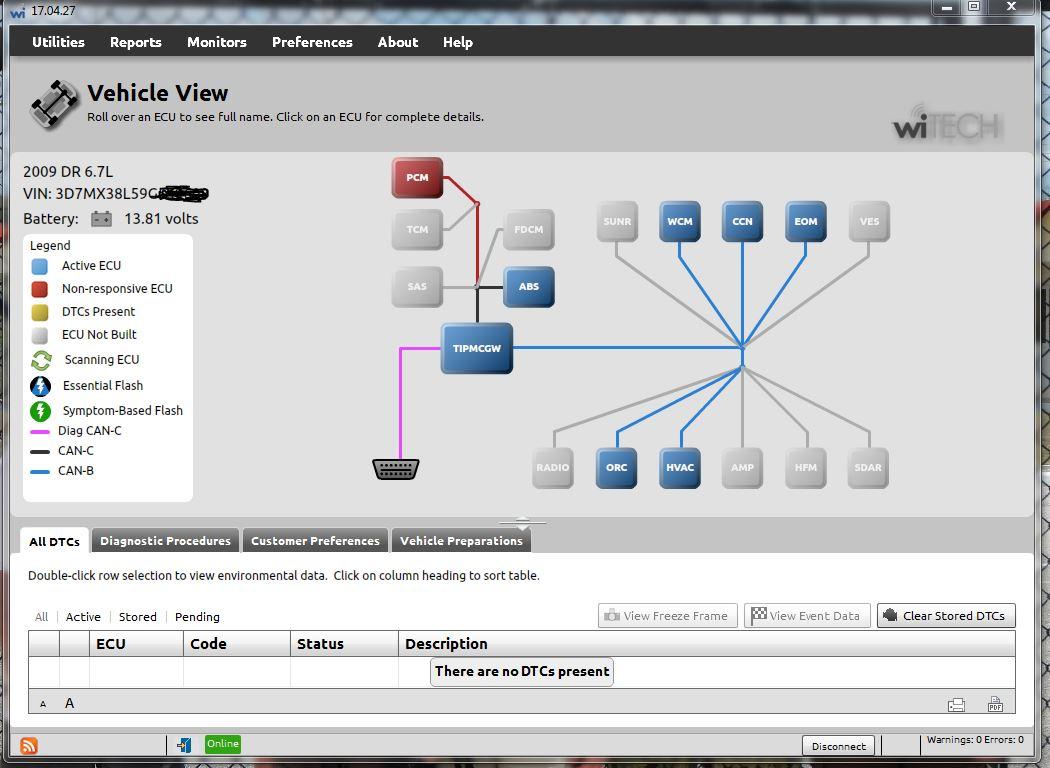Switch to Vehicle Preparations tab
This screenshot has width=1050, height=768.
pyautogui.click(x=461, y=541)
